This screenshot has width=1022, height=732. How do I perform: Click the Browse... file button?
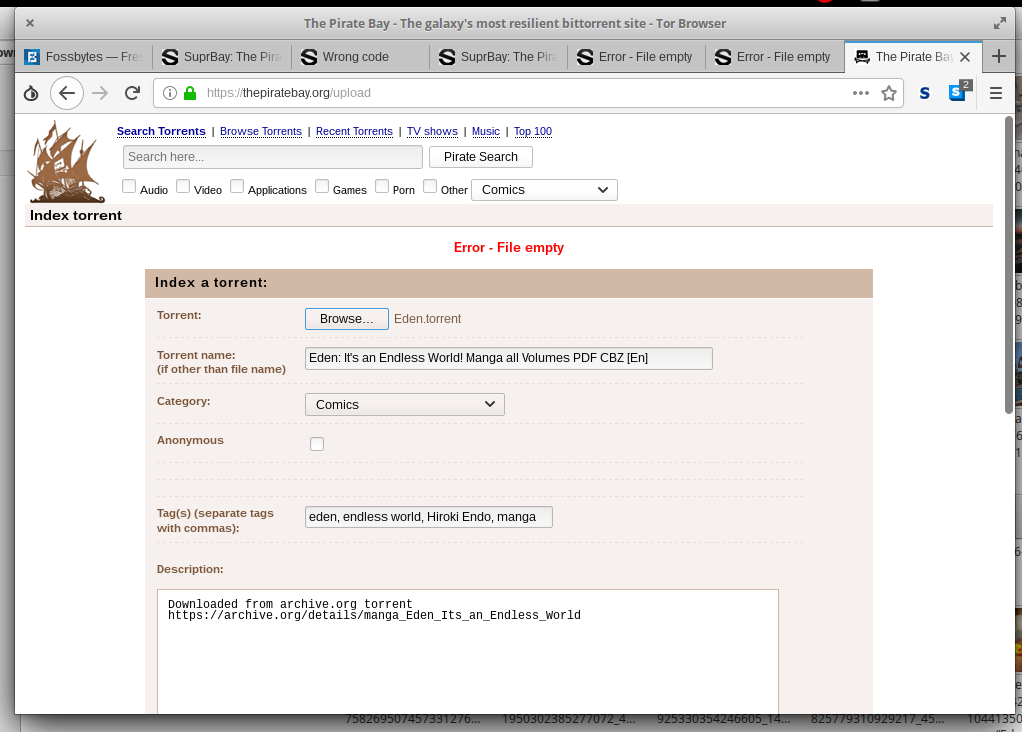pos(346,319)
